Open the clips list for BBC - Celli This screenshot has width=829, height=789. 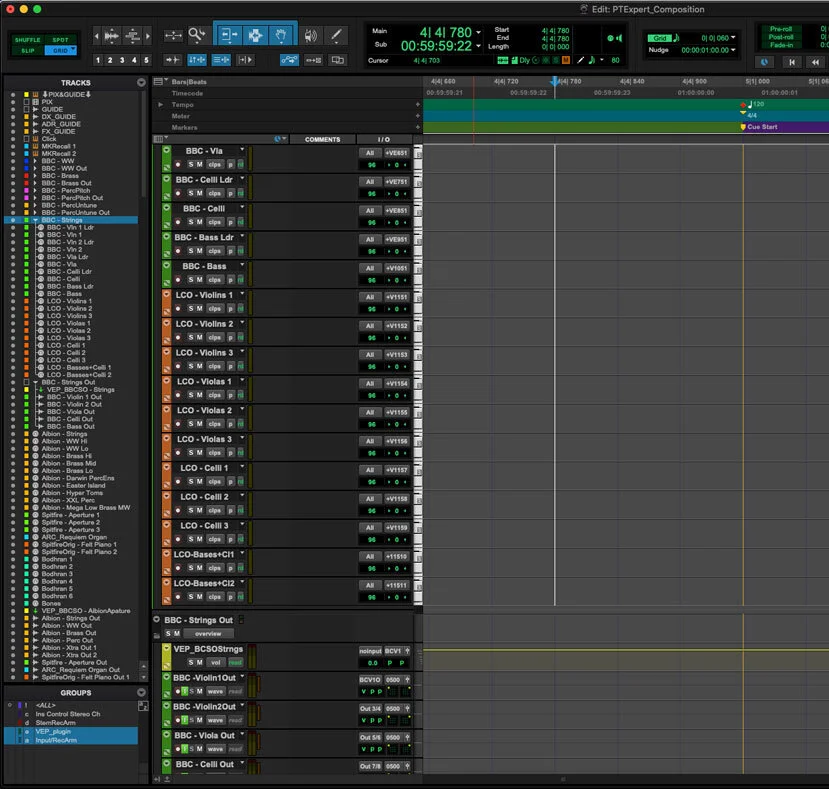214,222
